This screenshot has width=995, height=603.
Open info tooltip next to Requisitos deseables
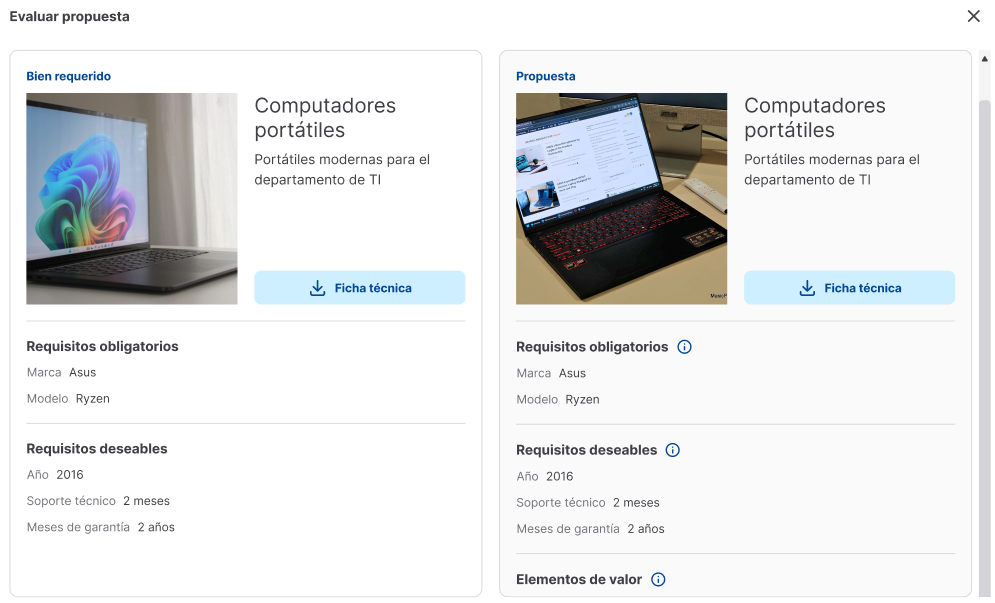click(x=671, y=449)
